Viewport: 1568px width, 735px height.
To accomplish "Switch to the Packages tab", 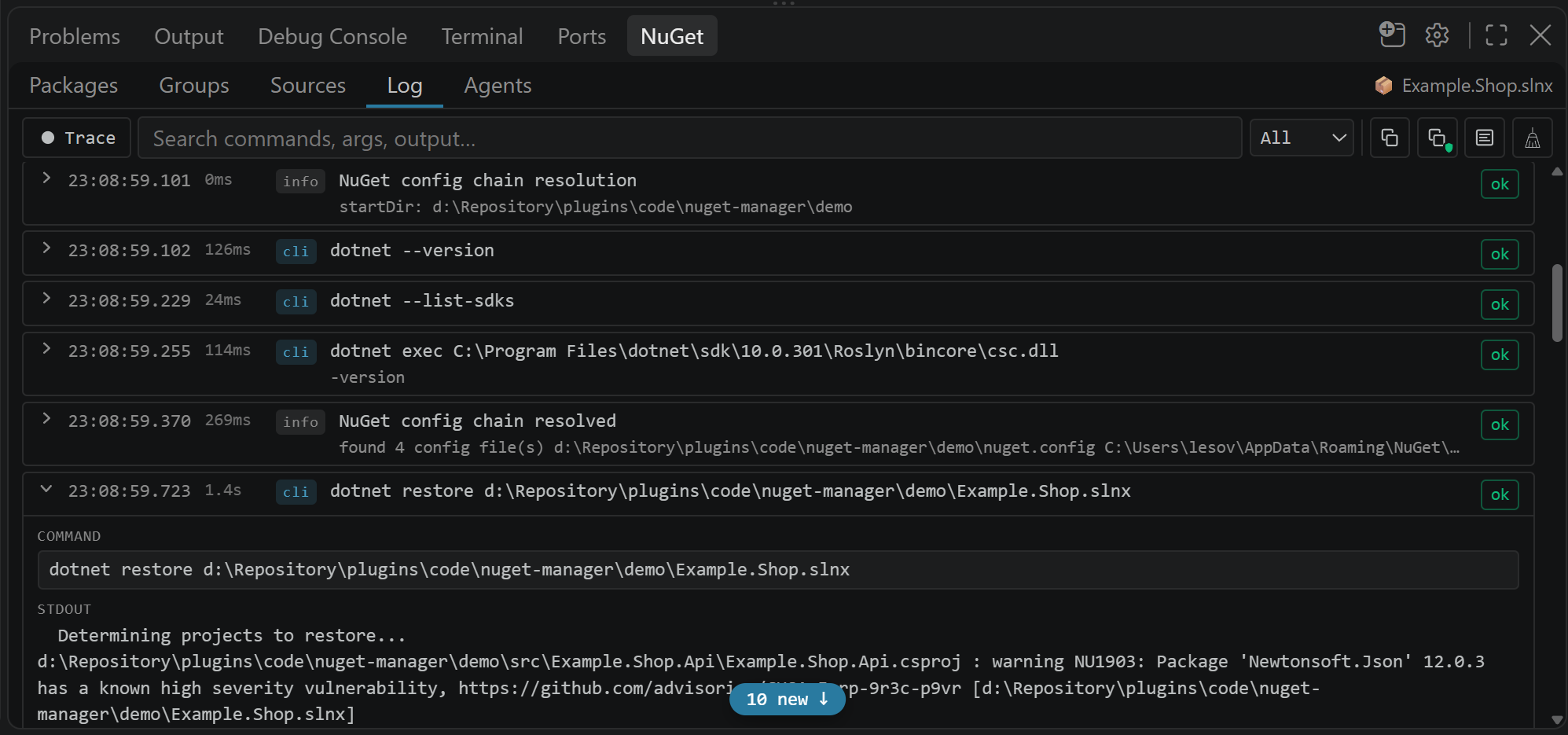I will (74, 86).
